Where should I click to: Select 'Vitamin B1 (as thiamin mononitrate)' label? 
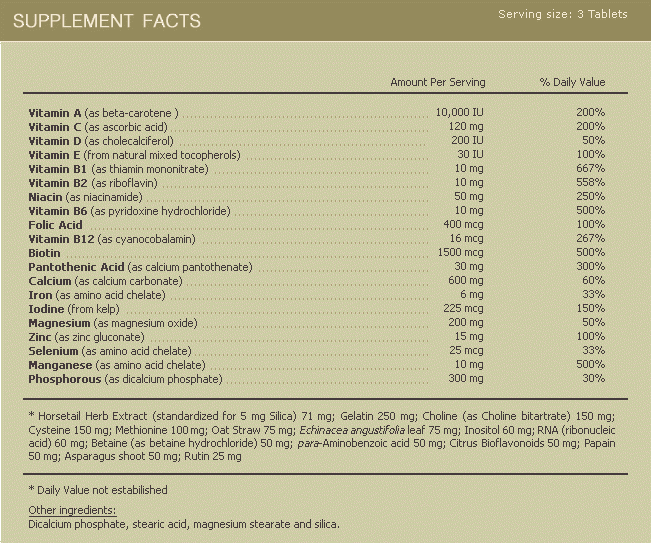(118, 169)
